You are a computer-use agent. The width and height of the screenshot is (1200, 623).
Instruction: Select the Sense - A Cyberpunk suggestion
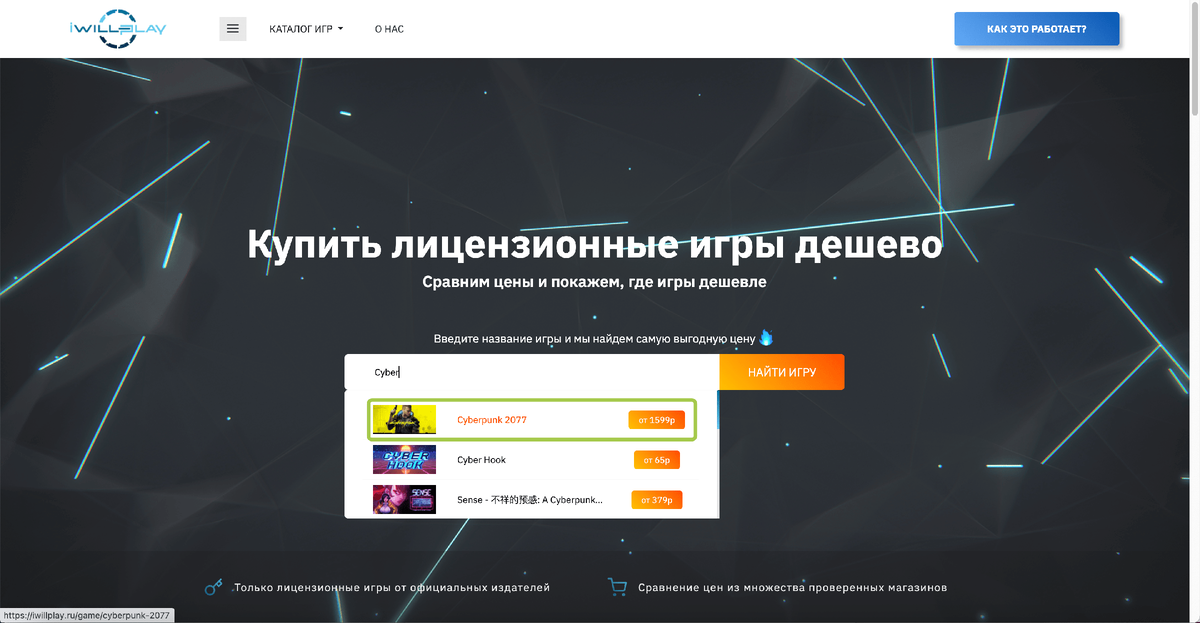532,499
